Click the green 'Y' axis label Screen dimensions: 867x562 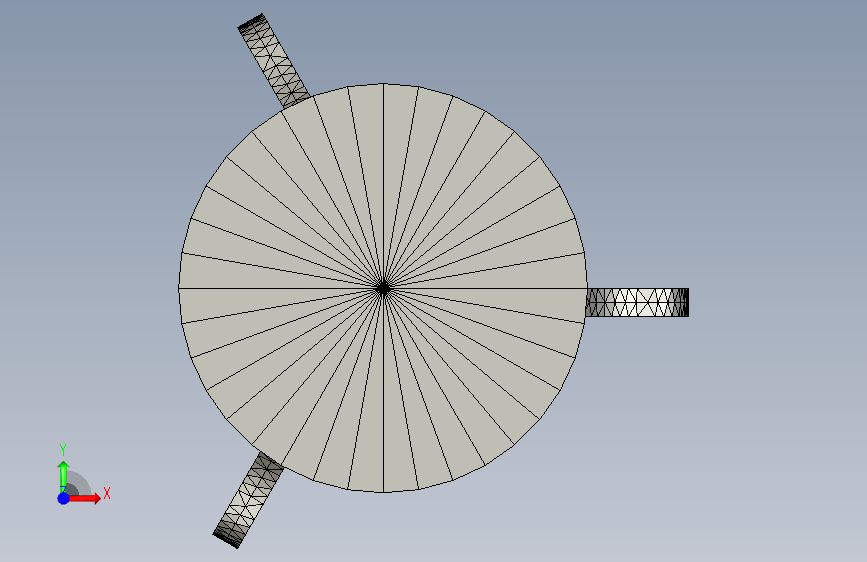pos(63,450)
